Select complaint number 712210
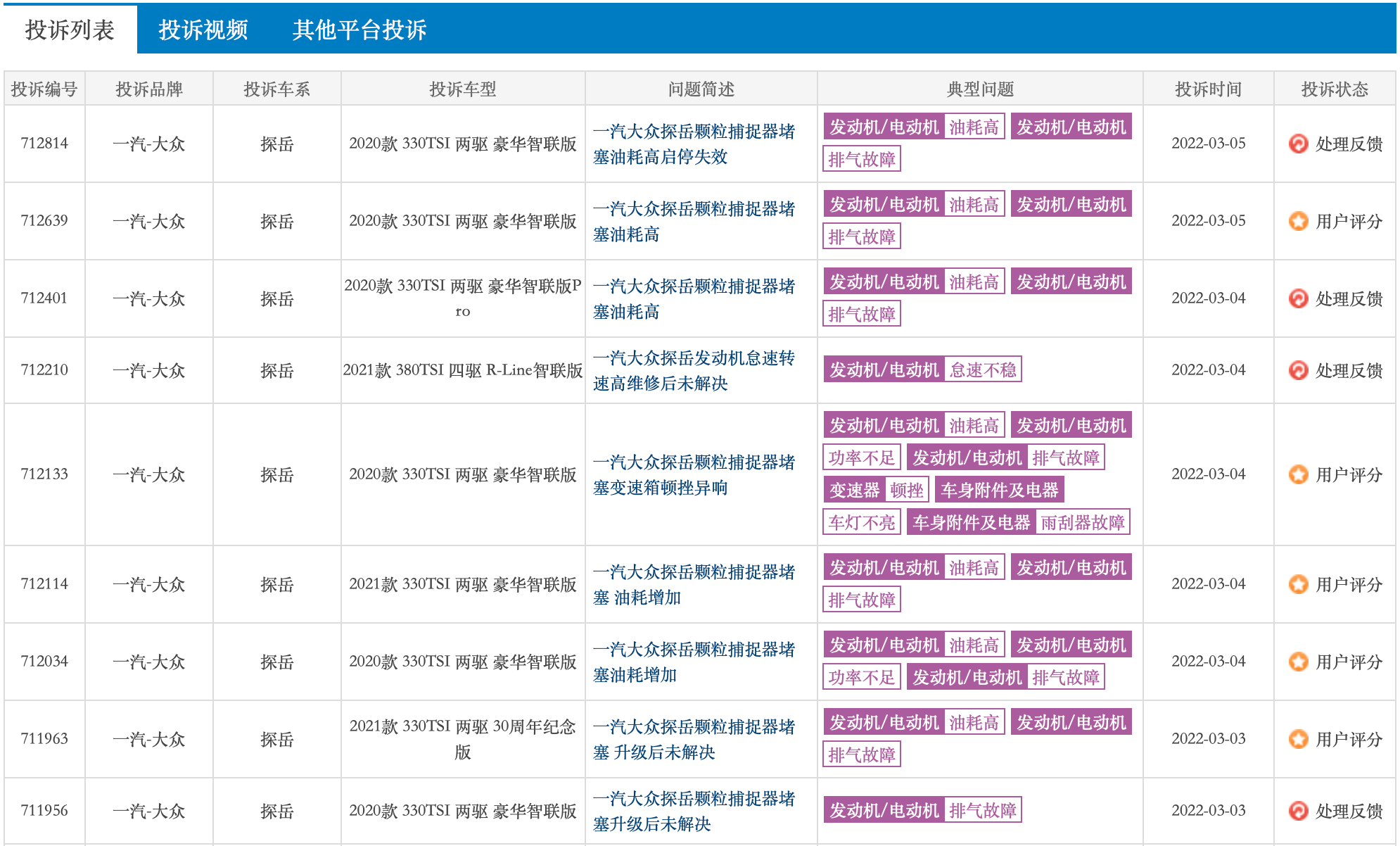The image size is (1400, 846). [x=44, y=370]
